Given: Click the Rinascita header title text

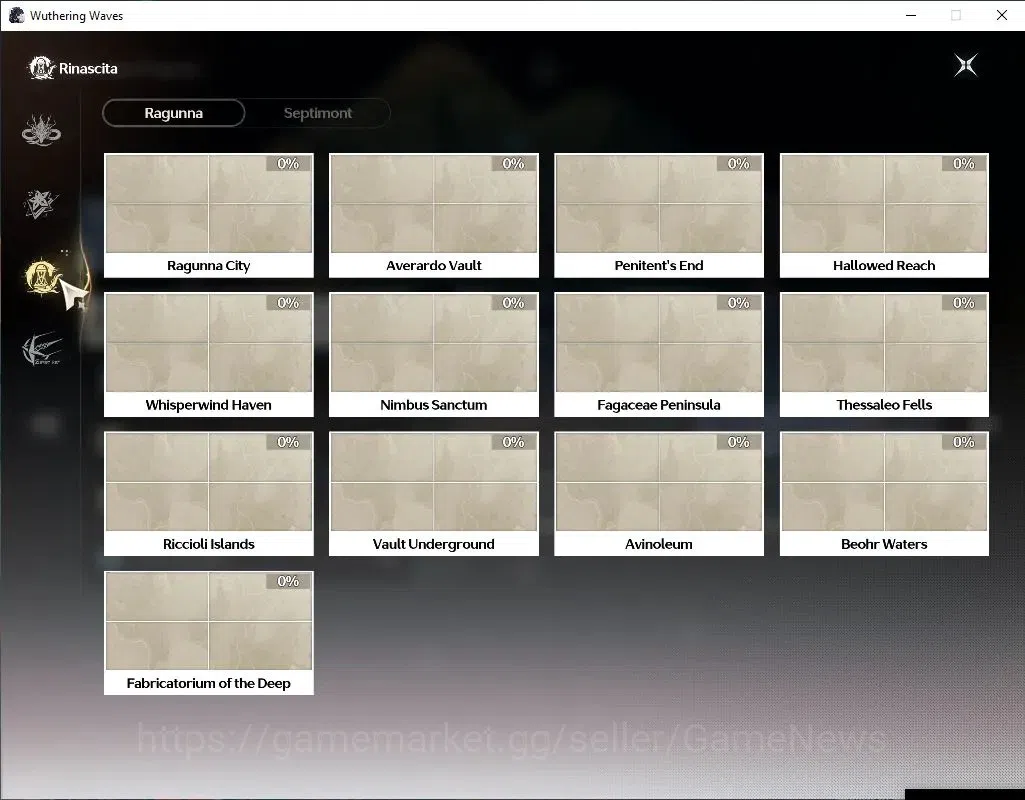Looking at the screenshot, I should tap(88, 69).
